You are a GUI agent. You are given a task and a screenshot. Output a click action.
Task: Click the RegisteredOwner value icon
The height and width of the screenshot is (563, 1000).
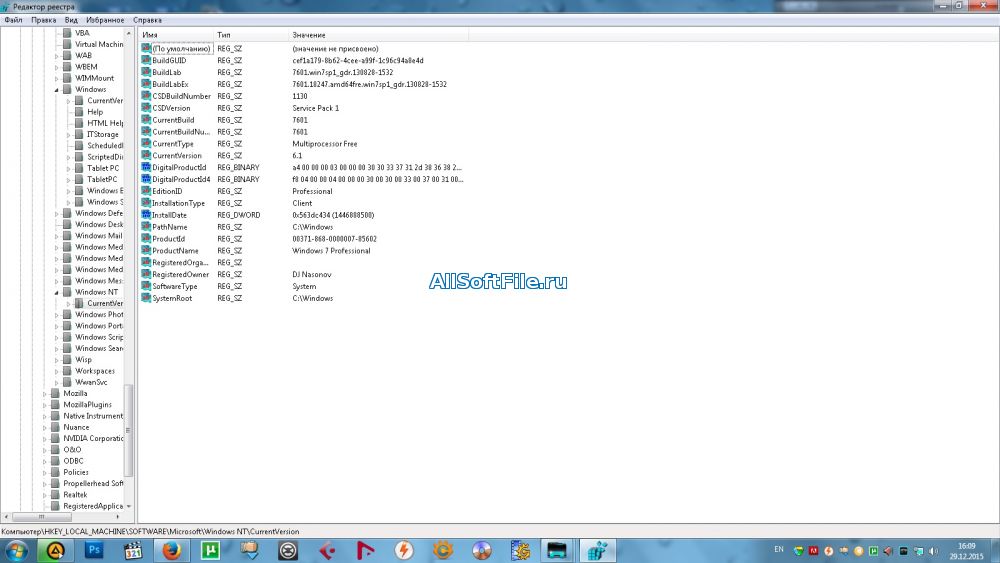pos(145,274)
